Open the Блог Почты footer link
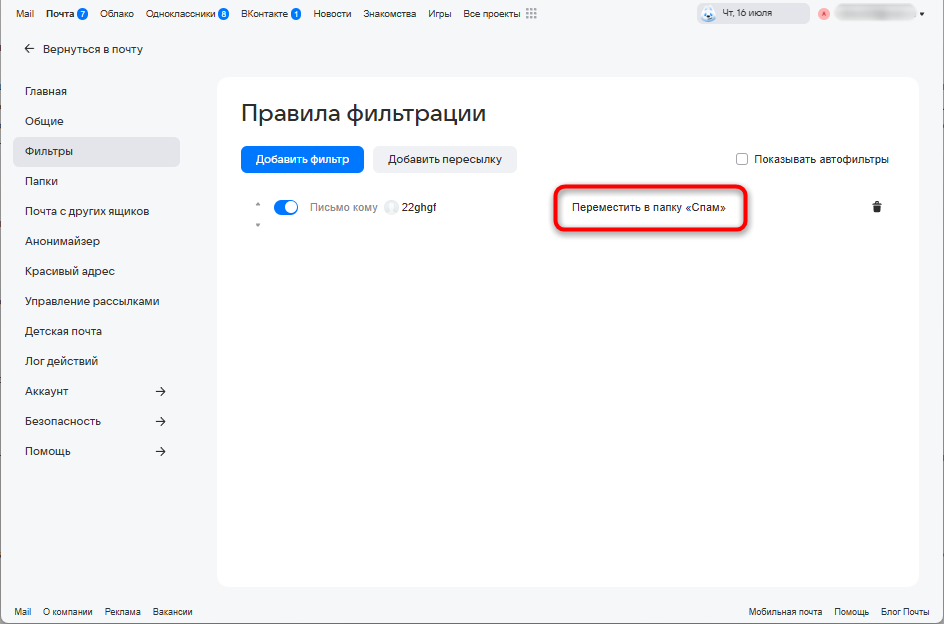This screenshot has height=624, width=944. (x=905, y=611)
